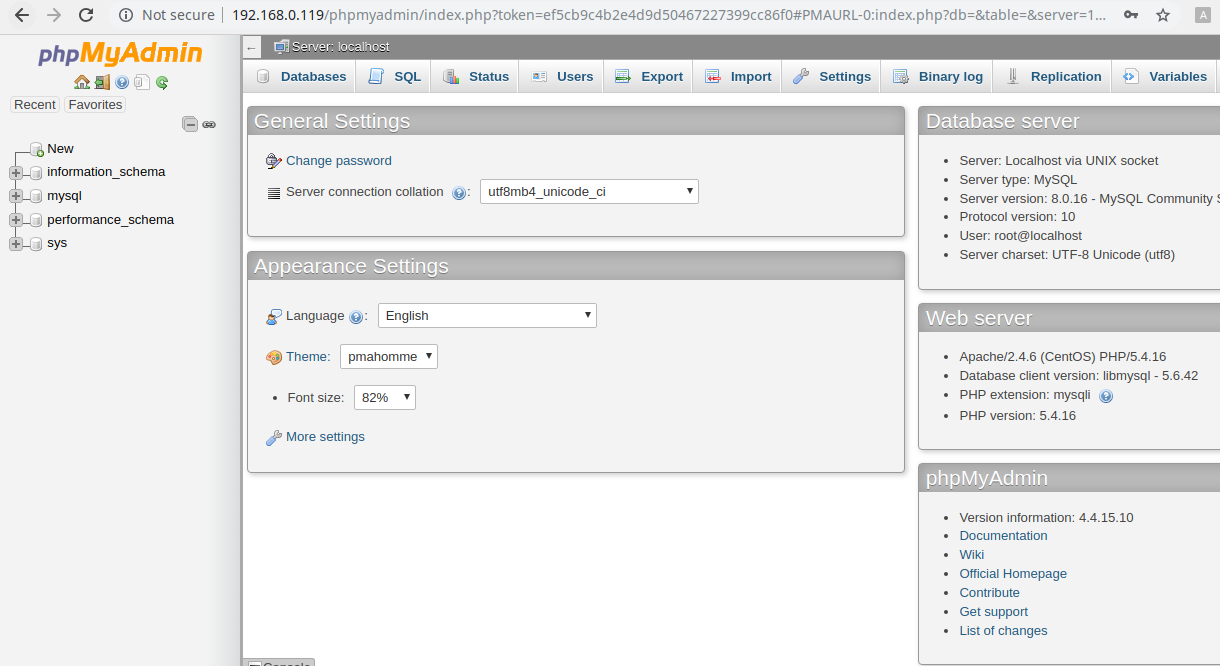Switch to the SQL tab
Image resolution: width=1220 pixels, height=666 pixels.
click(395, 77)
